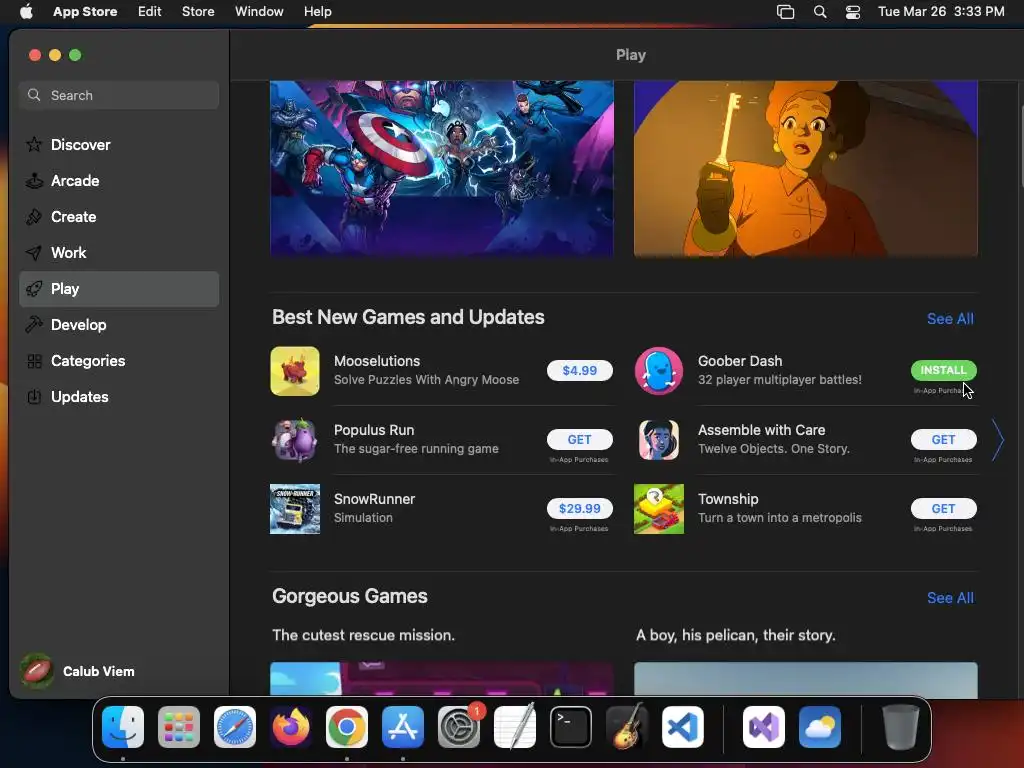Click the App Store search field
The width and height of the screenshot is (1024, 768).
click(119, 95)
